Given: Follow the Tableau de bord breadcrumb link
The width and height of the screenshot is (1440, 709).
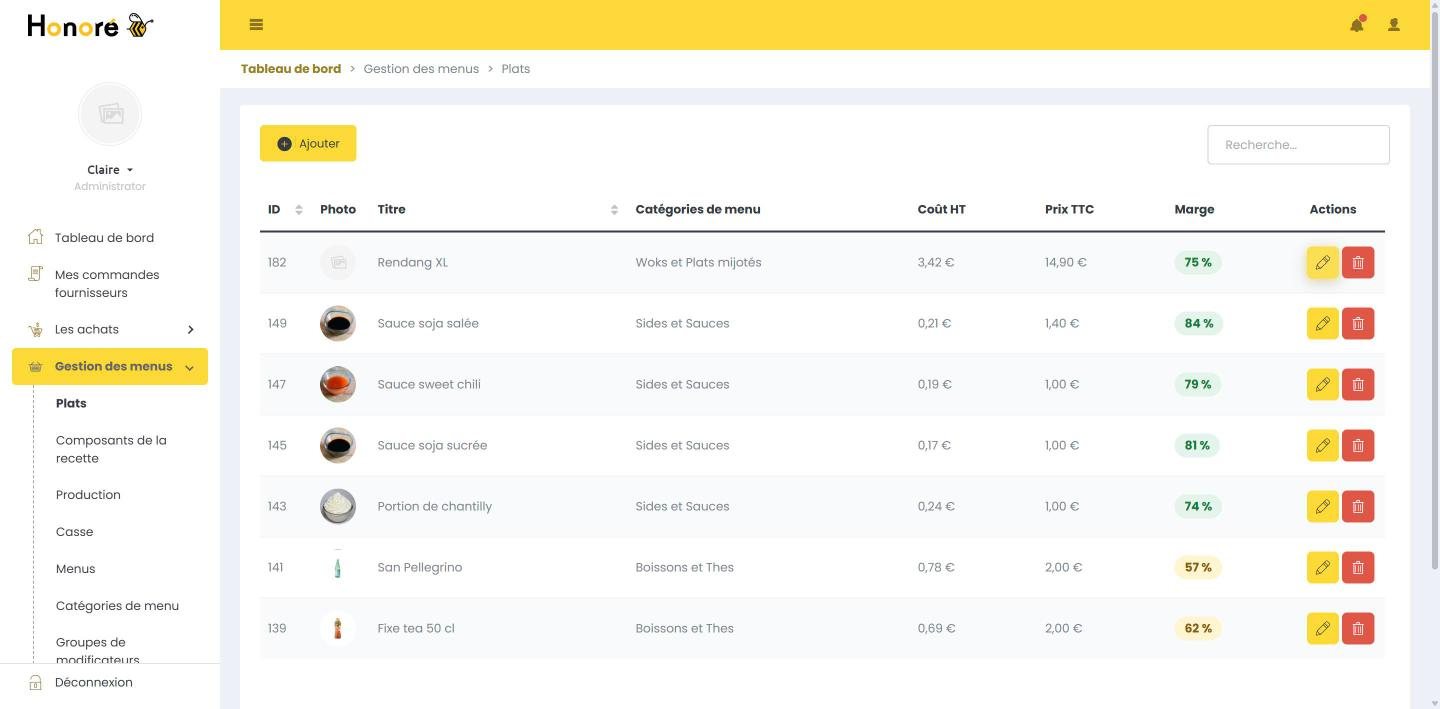Looking at the screenshot, I should [291, 69].
